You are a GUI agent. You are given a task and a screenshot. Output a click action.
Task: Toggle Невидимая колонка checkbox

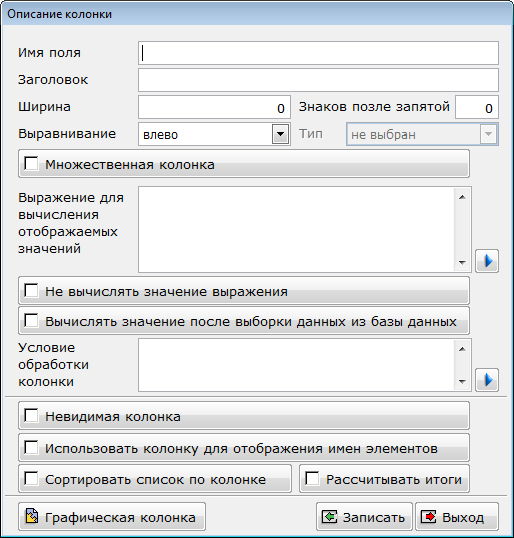[31, 416]
